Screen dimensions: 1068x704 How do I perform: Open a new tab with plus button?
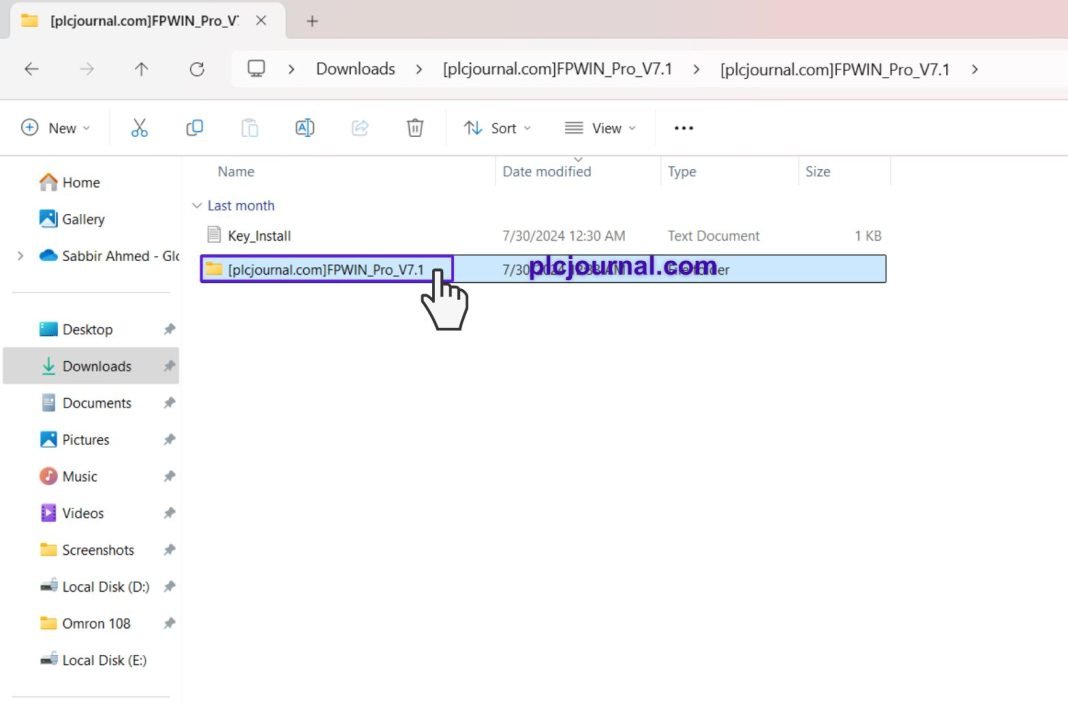pyautogui.click(x=312, y=21)
